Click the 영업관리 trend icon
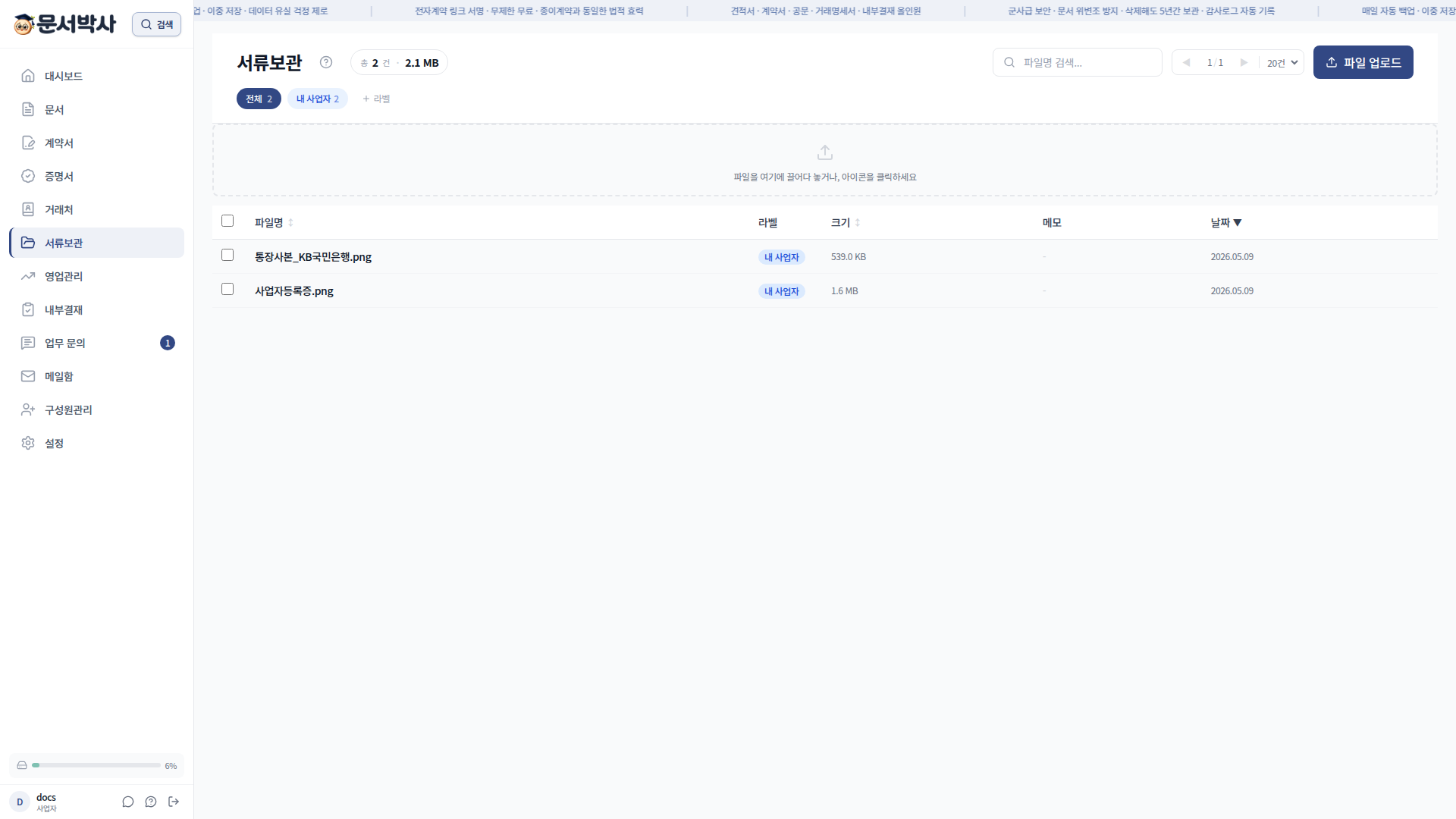This screenshot has height=819, width=1456. pyautogui.click(x=28, y=276)
